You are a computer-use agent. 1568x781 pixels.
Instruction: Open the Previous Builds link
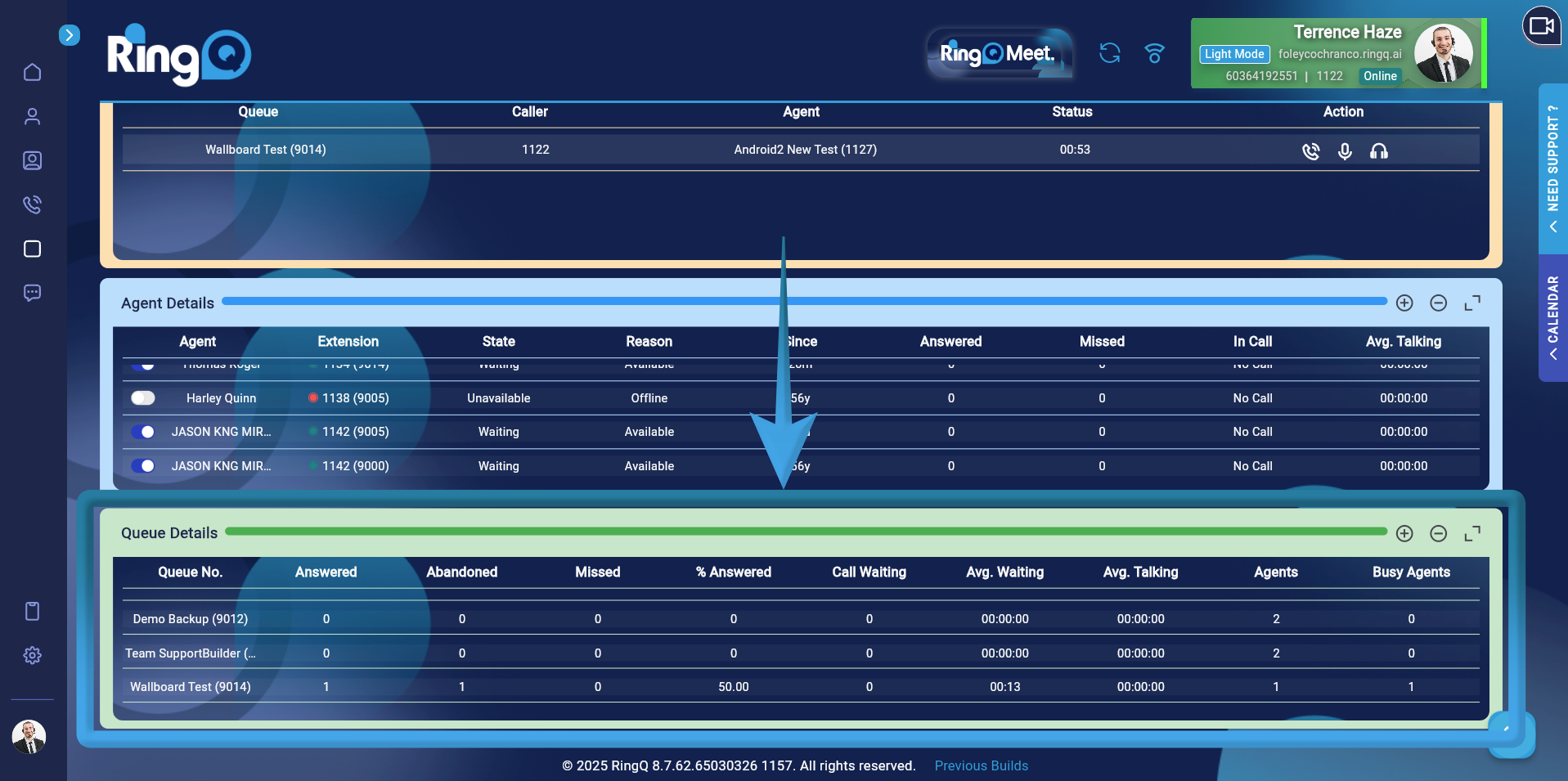[x=981, y=765]
